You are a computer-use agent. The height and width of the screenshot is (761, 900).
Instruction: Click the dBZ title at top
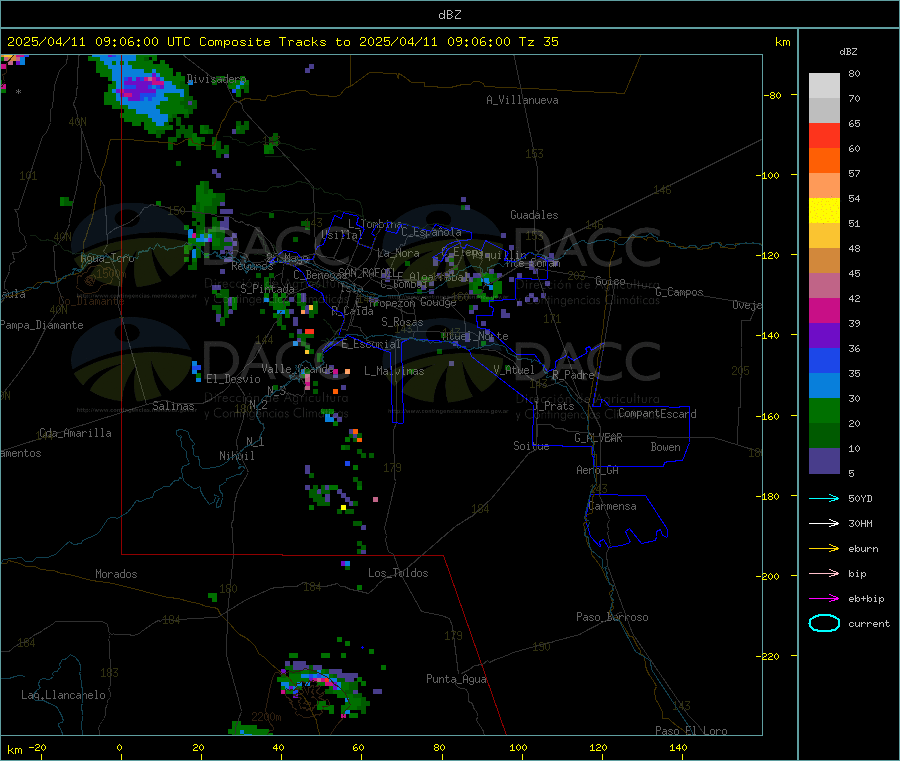tap(449, 15)
